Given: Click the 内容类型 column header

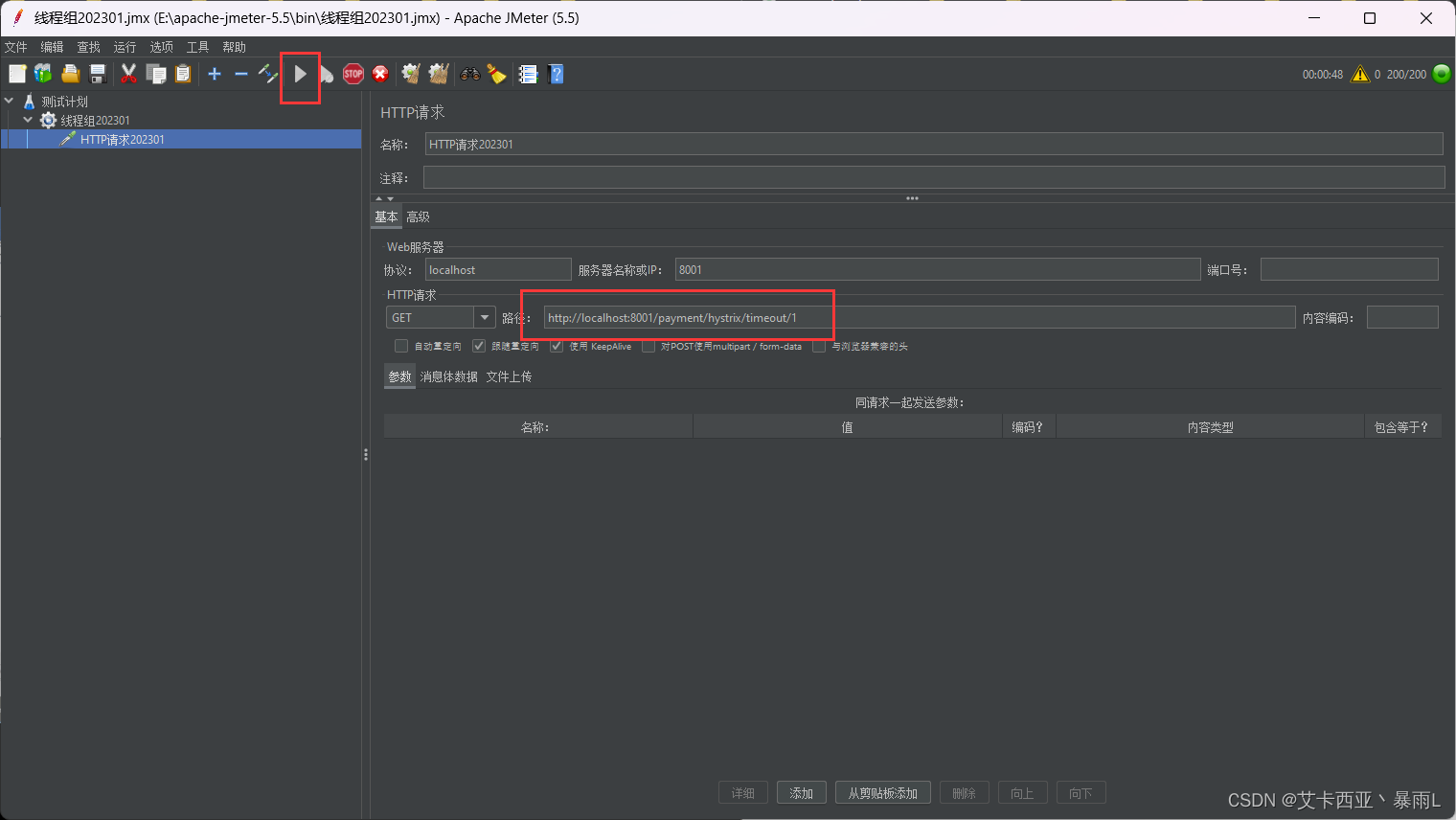Looking at the screenshot, I should [1211, 427].
